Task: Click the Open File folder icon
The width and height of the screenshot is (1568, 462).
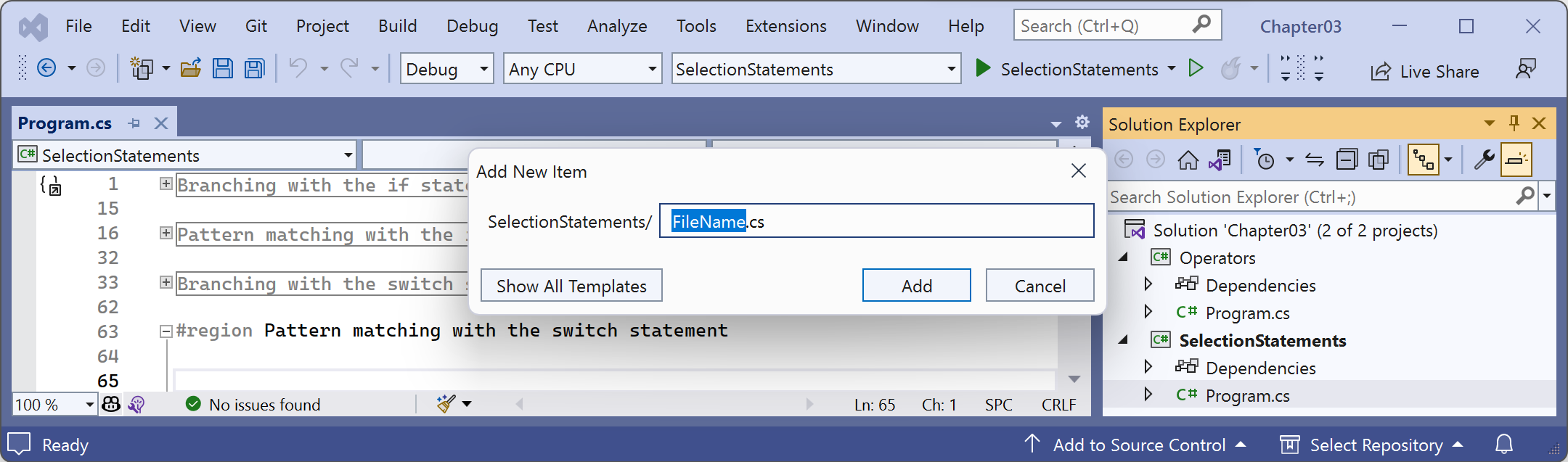Action: tap(191, 68)
